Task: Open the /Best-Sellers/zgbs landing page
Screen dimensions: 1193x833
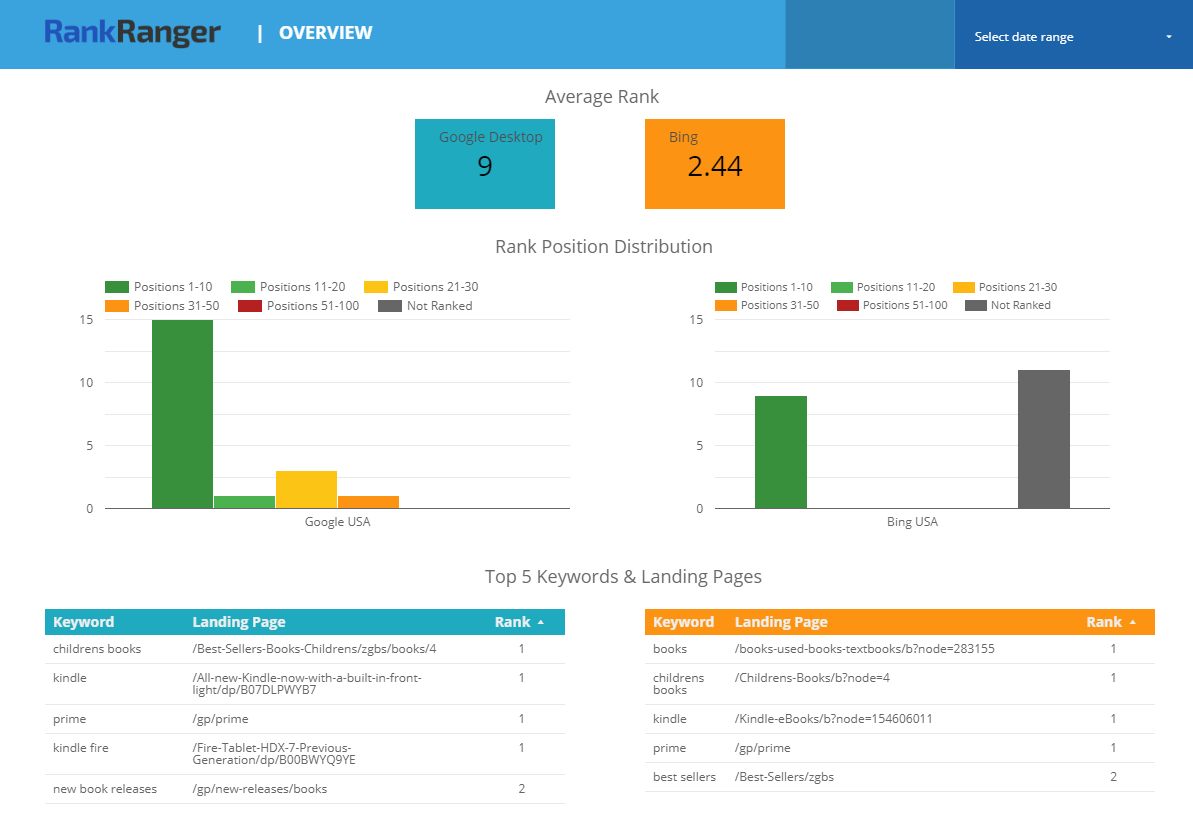Action: [784, 777]
